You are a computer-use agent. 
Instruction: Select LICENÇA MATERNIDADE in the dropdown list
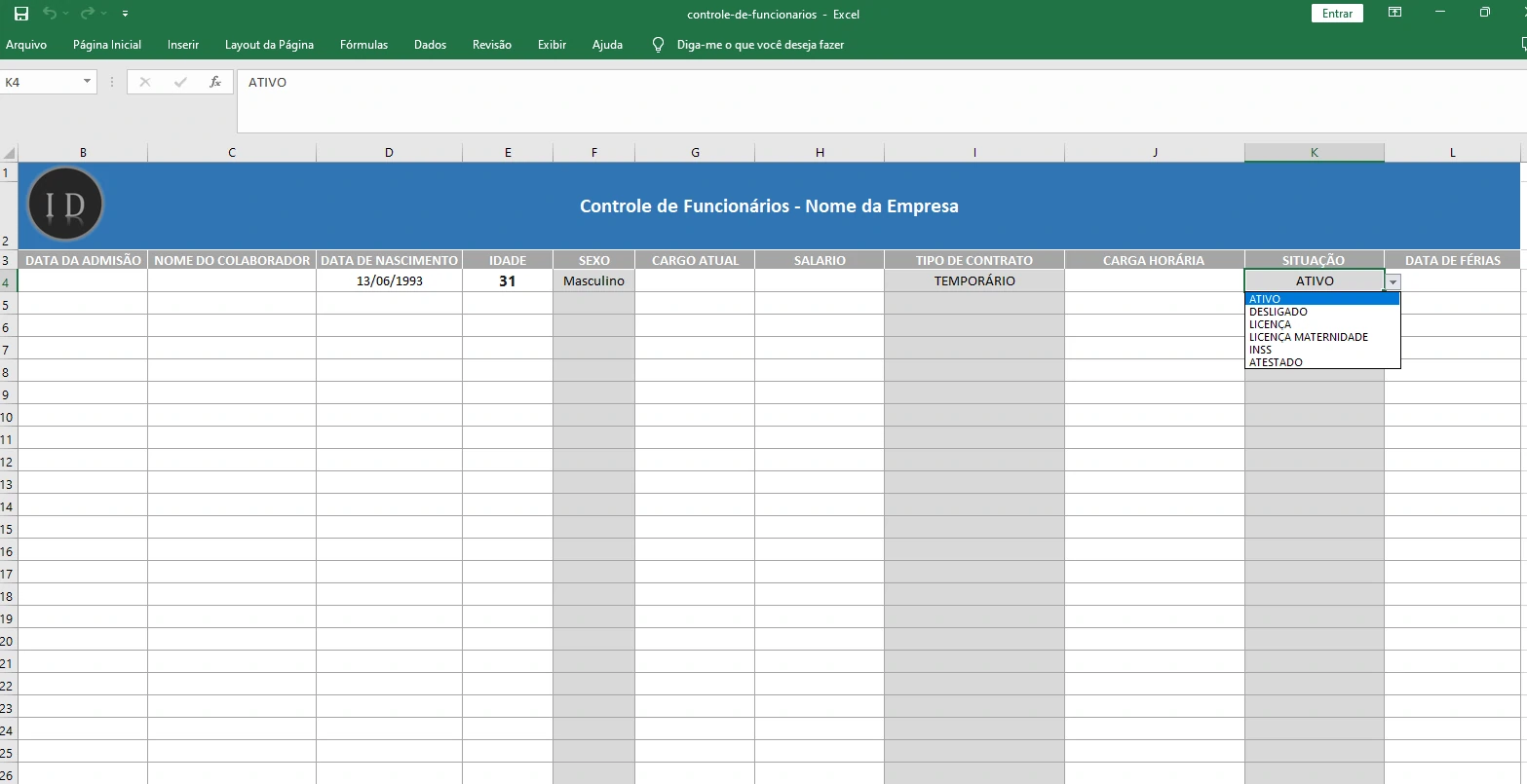(x=1308, y=337)
